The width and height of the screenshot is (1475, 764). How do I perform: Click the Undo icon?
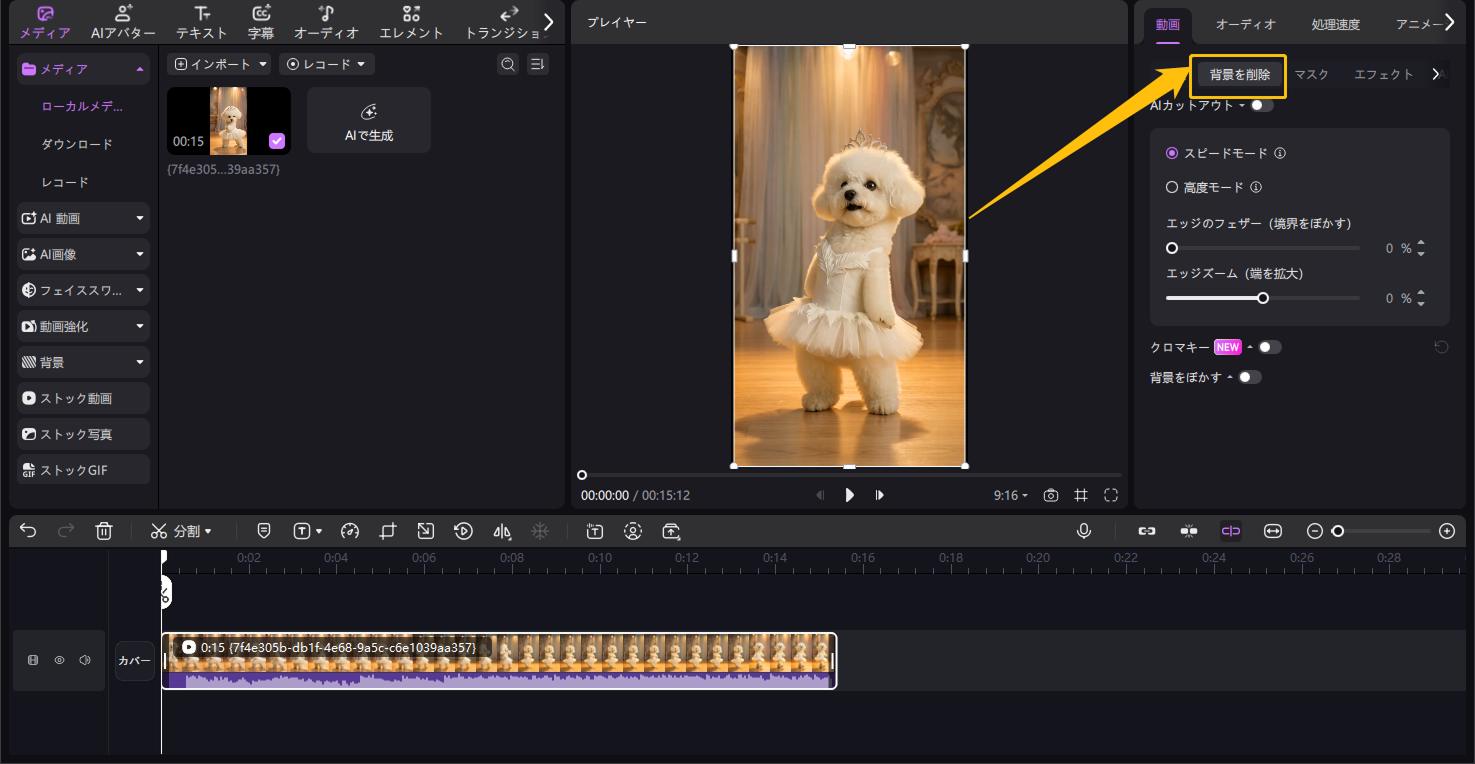(x=27, y=531)
